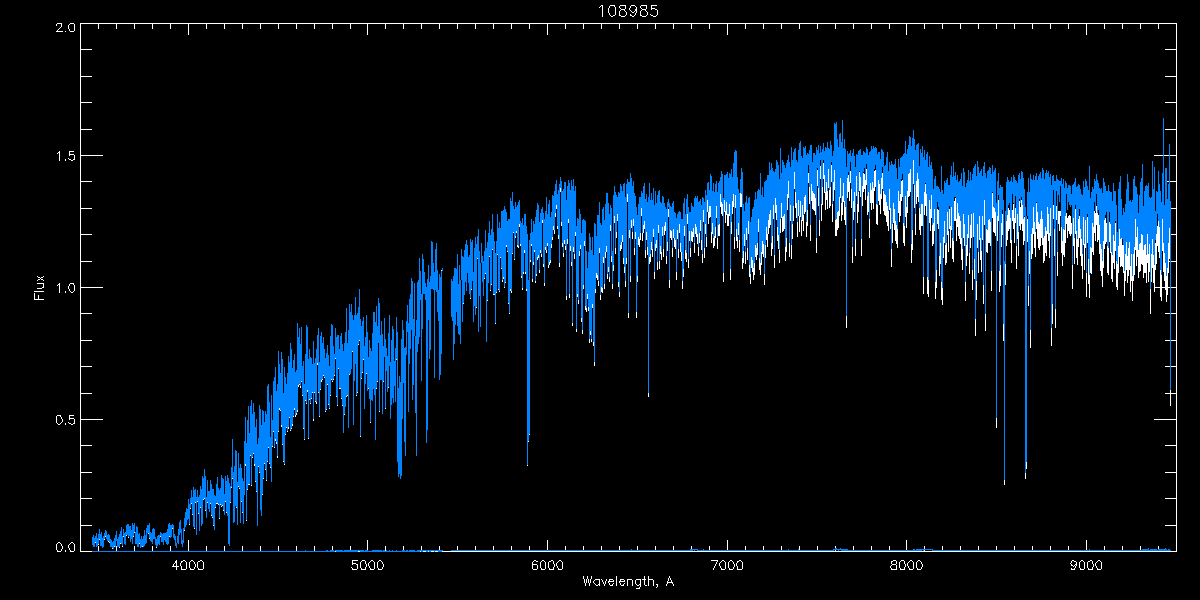The height and width of the screenshot is (600, 1200).
Task: Click the 2.0 y-axis tick label
Action: click(65, 27)
